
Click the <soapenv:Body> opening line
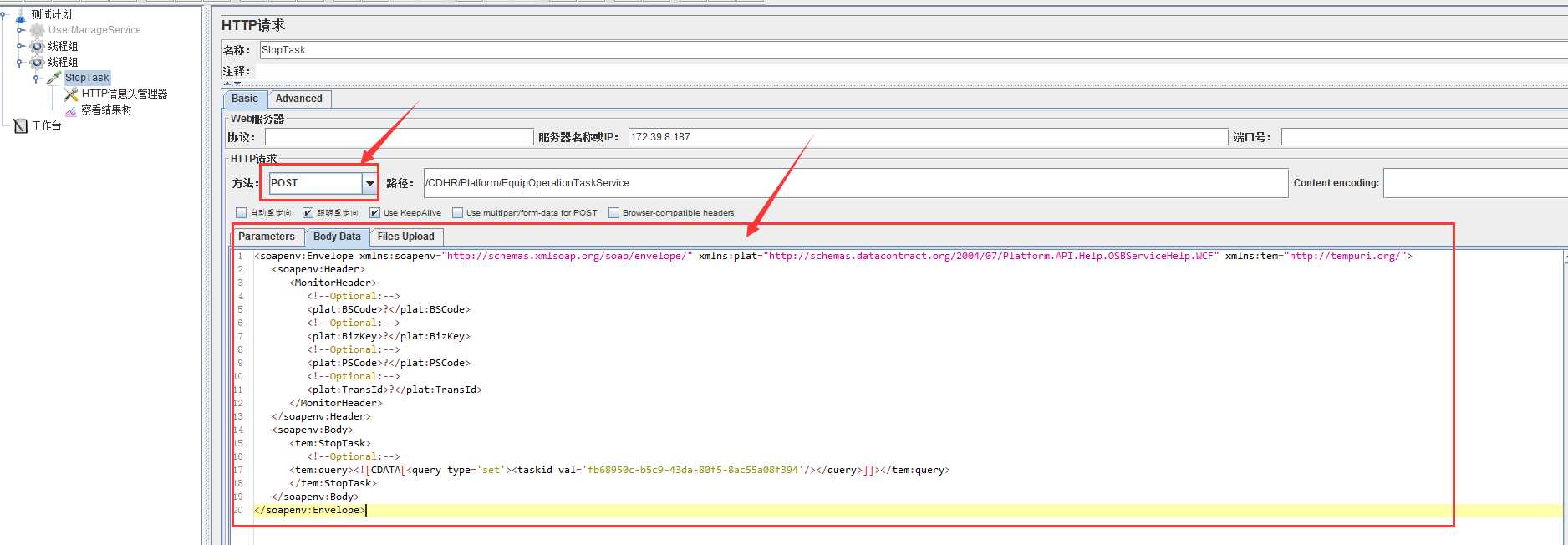(x=313, y=430)
